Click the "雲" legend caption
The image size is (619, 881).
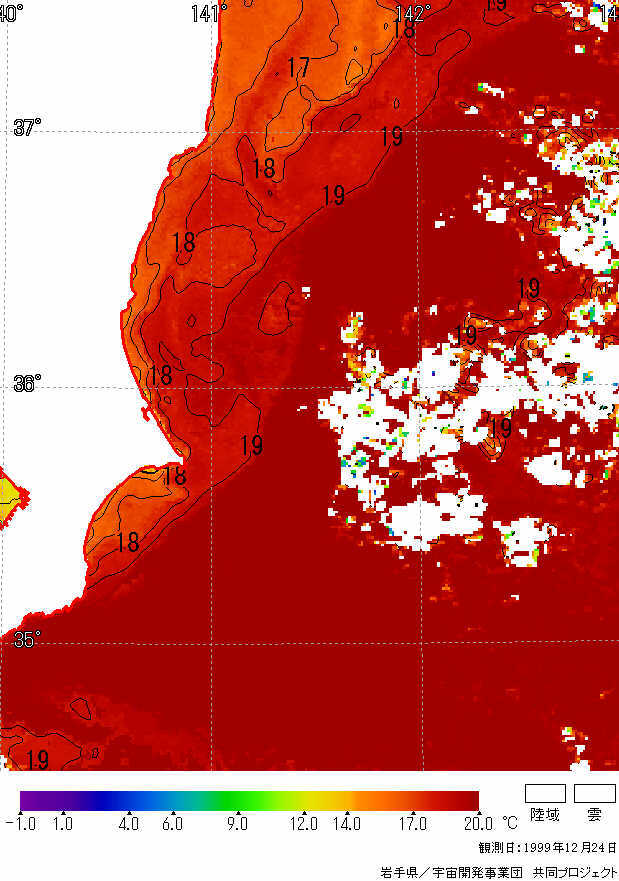[x=594, y=814]
